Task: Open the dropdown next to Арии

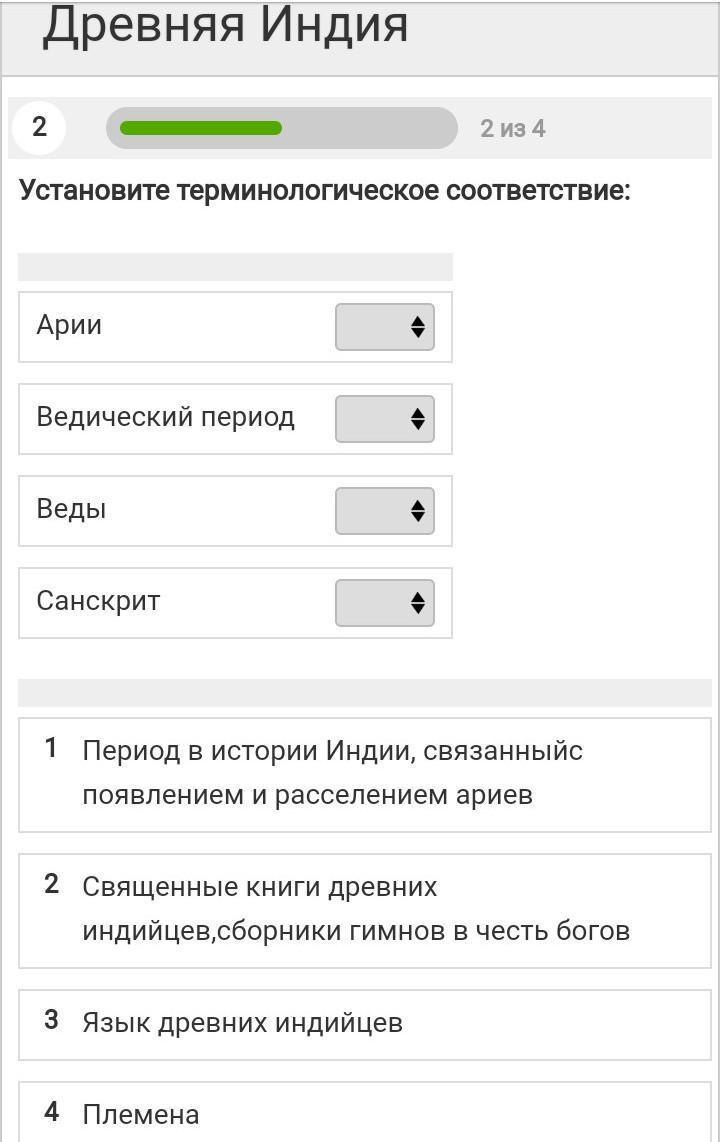Action: [385, 327]
